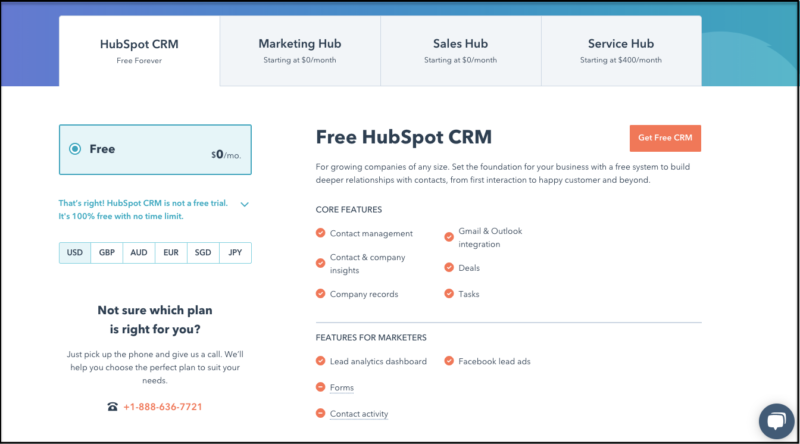Click the 'Lead analytics dashboard' feature text
Viewport: 800px width, 444px height.
(x=378, y=361)
